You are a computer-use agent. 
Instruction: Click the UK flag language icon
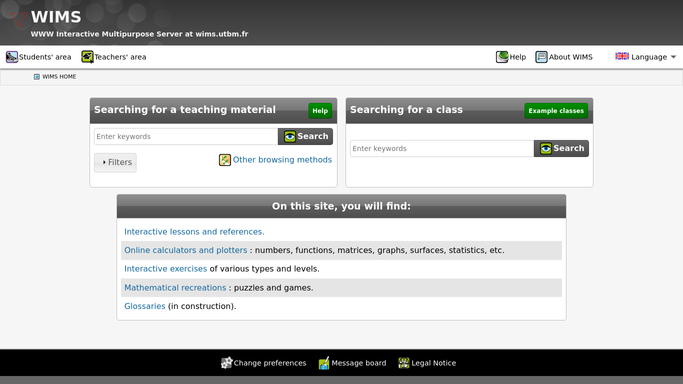point(622,56)
